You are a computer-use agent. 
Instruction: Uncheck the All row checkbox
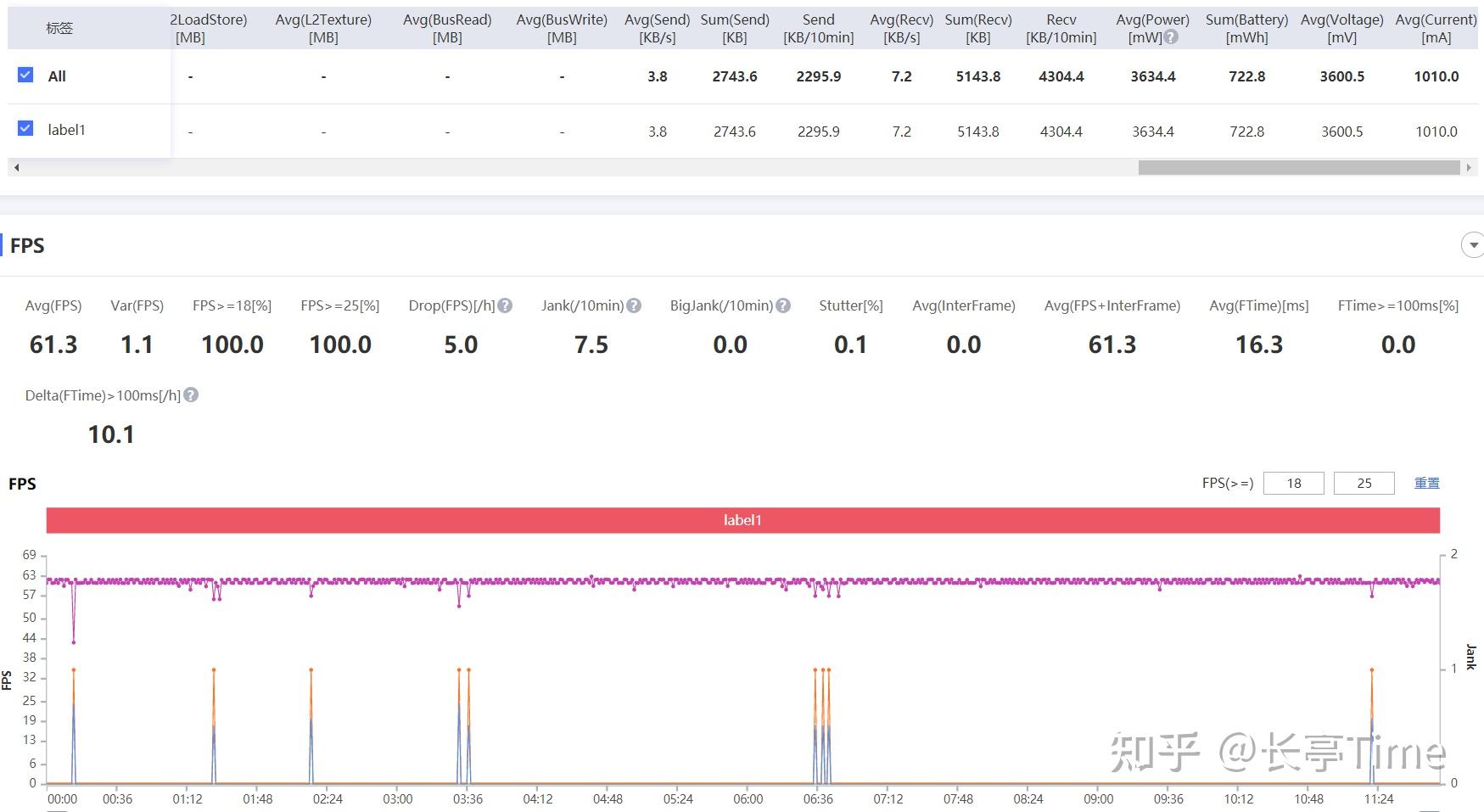click(25, 75)
